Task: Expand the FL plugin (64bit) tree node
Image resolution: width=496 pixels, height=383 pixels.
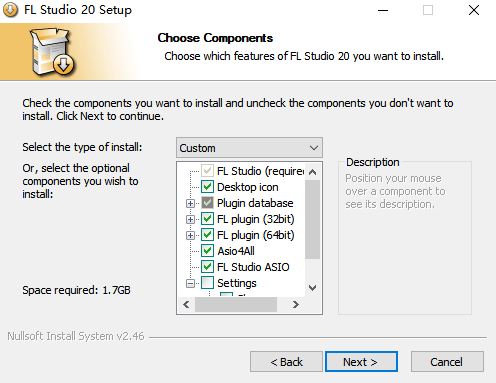Action: (x=190, y=235)
